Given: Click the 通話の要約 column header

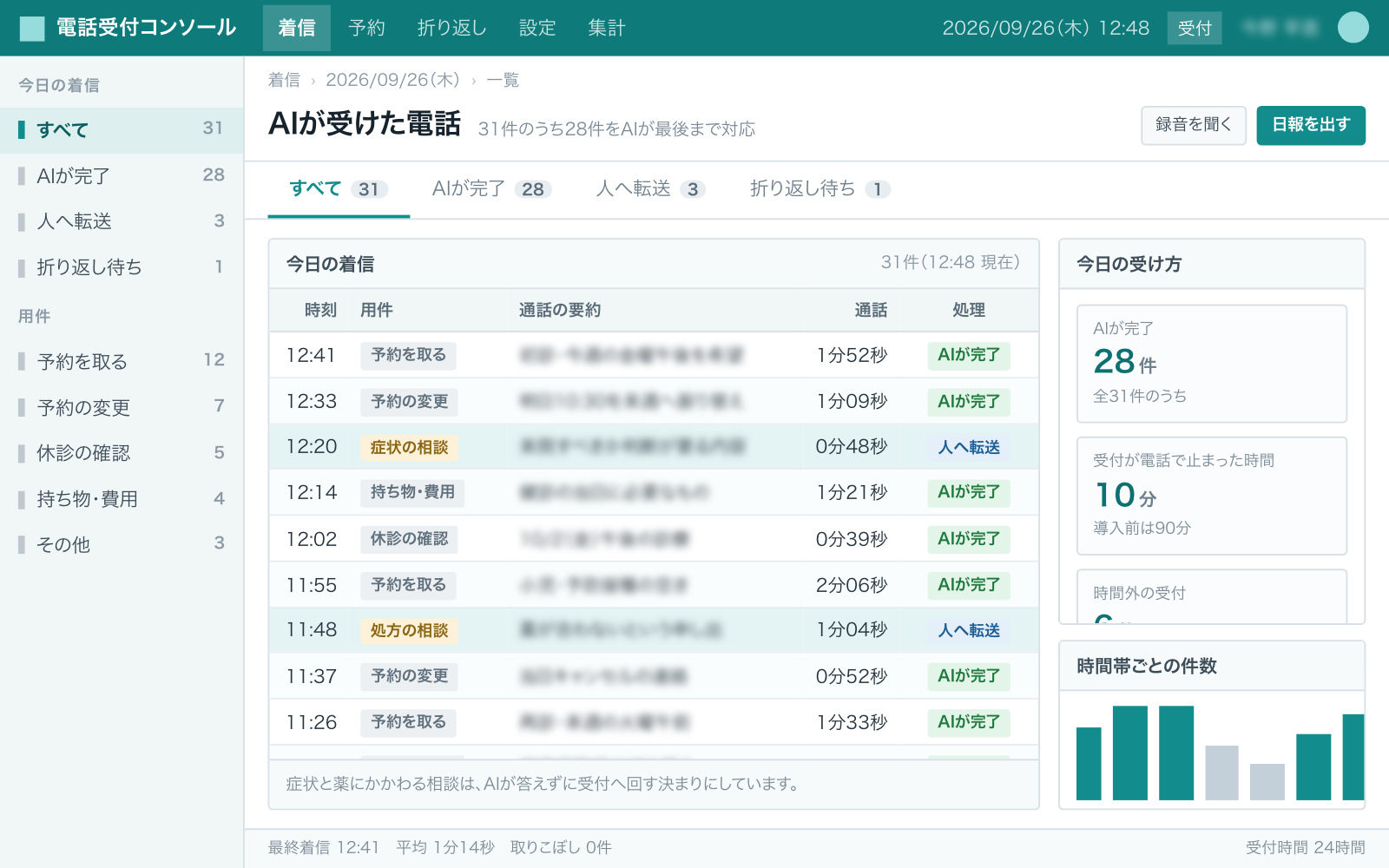Looking at the screenshot, I should 560,310.
